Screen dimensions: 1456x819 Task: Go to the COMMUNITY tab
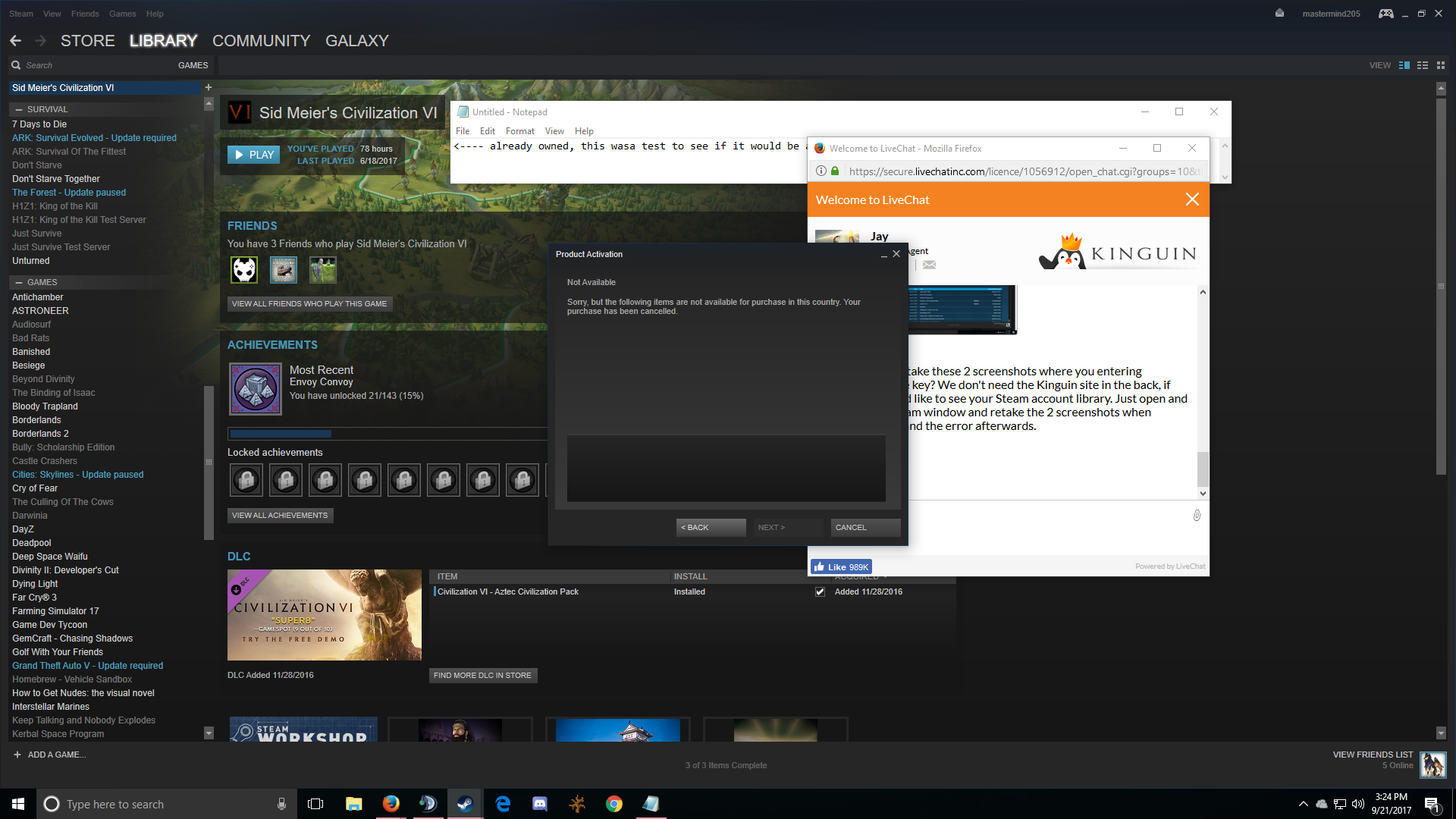coord(262,41)
